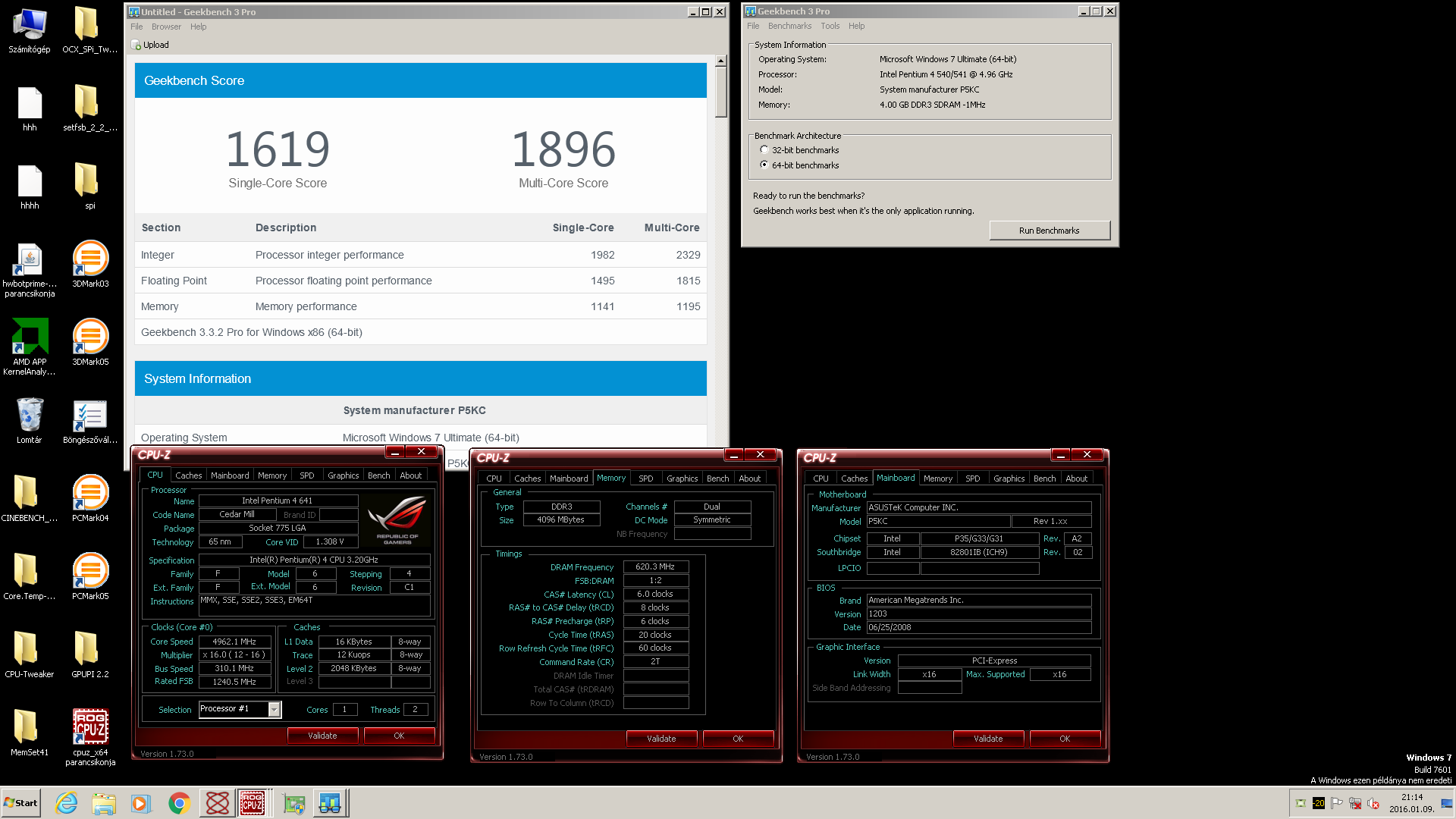The image size is (1456, 819).
Task: Click the 1619 Single-Core Score value
Action: (x=278, y=149)
